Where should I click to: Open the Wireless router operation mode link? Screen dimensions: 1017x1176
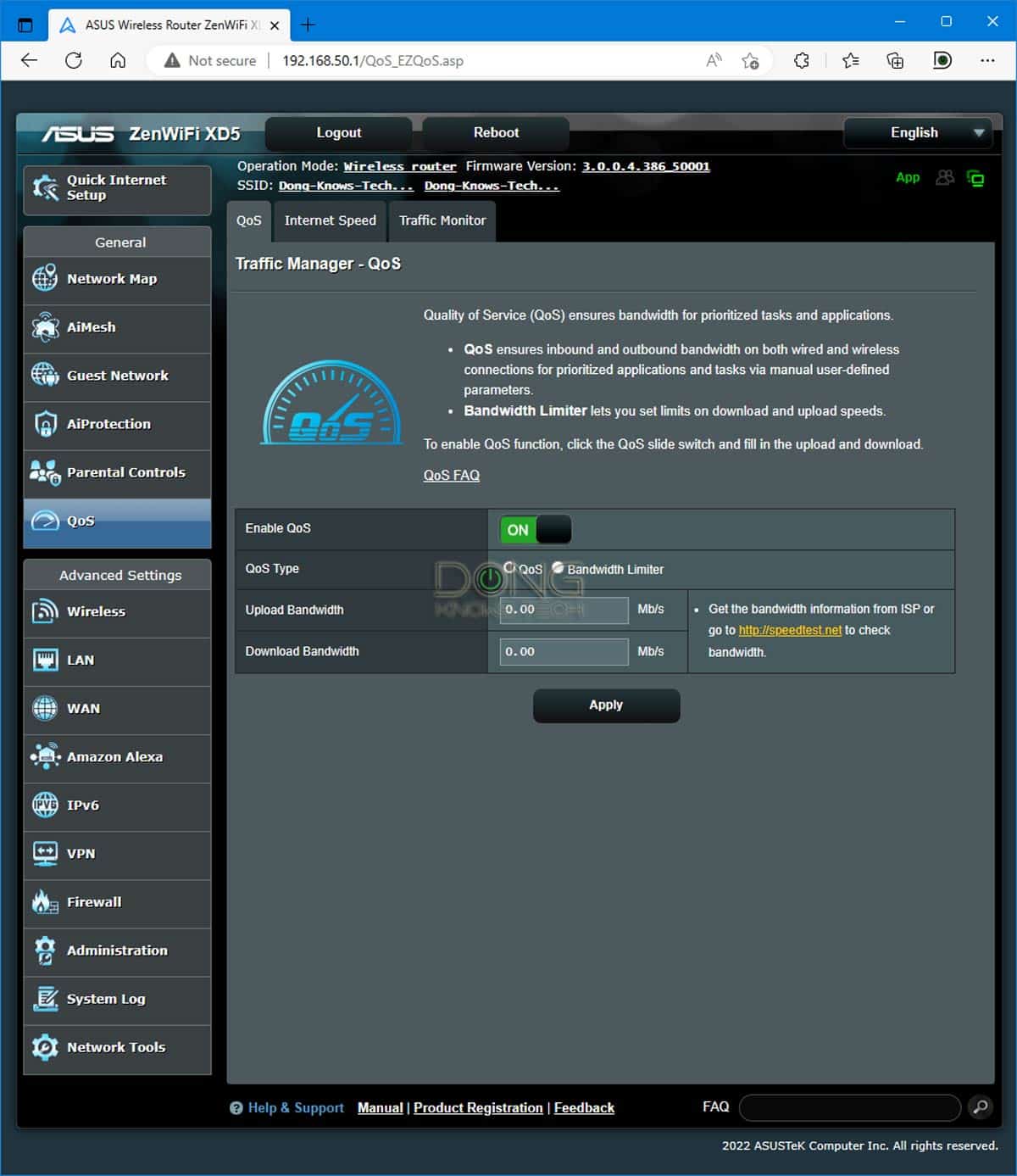click(x=400, y=166)
